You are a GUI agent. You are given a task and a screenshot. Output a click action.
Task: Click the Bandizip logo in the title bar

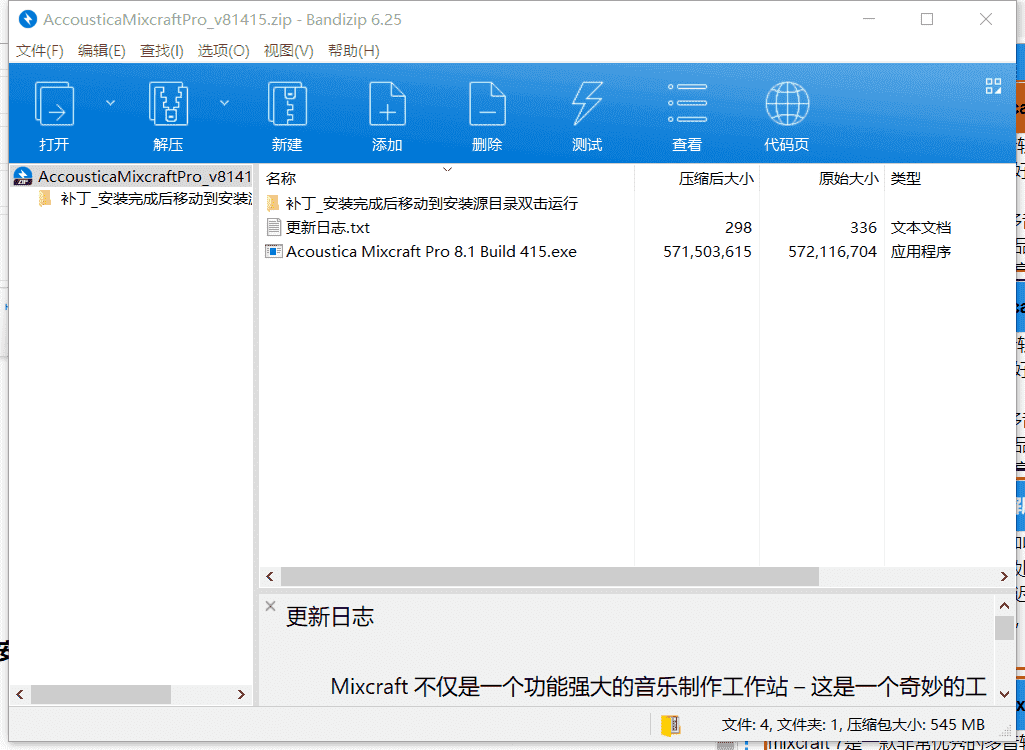point(27,20)
